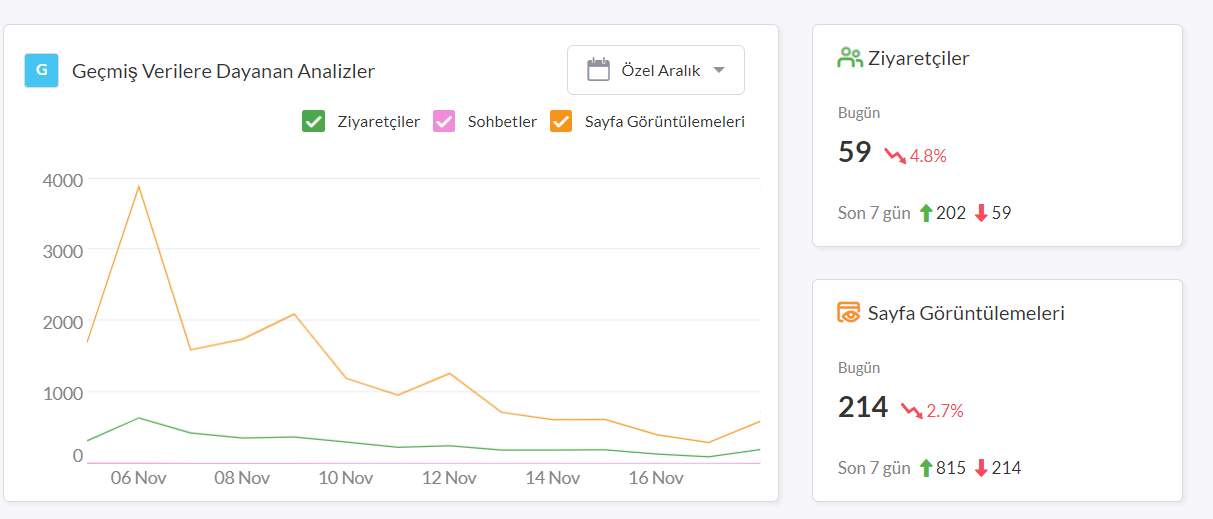Click the red downward trend icon next to 4.8%
The height and width of the screenshot is (519, 1213).
pos(895,155)
